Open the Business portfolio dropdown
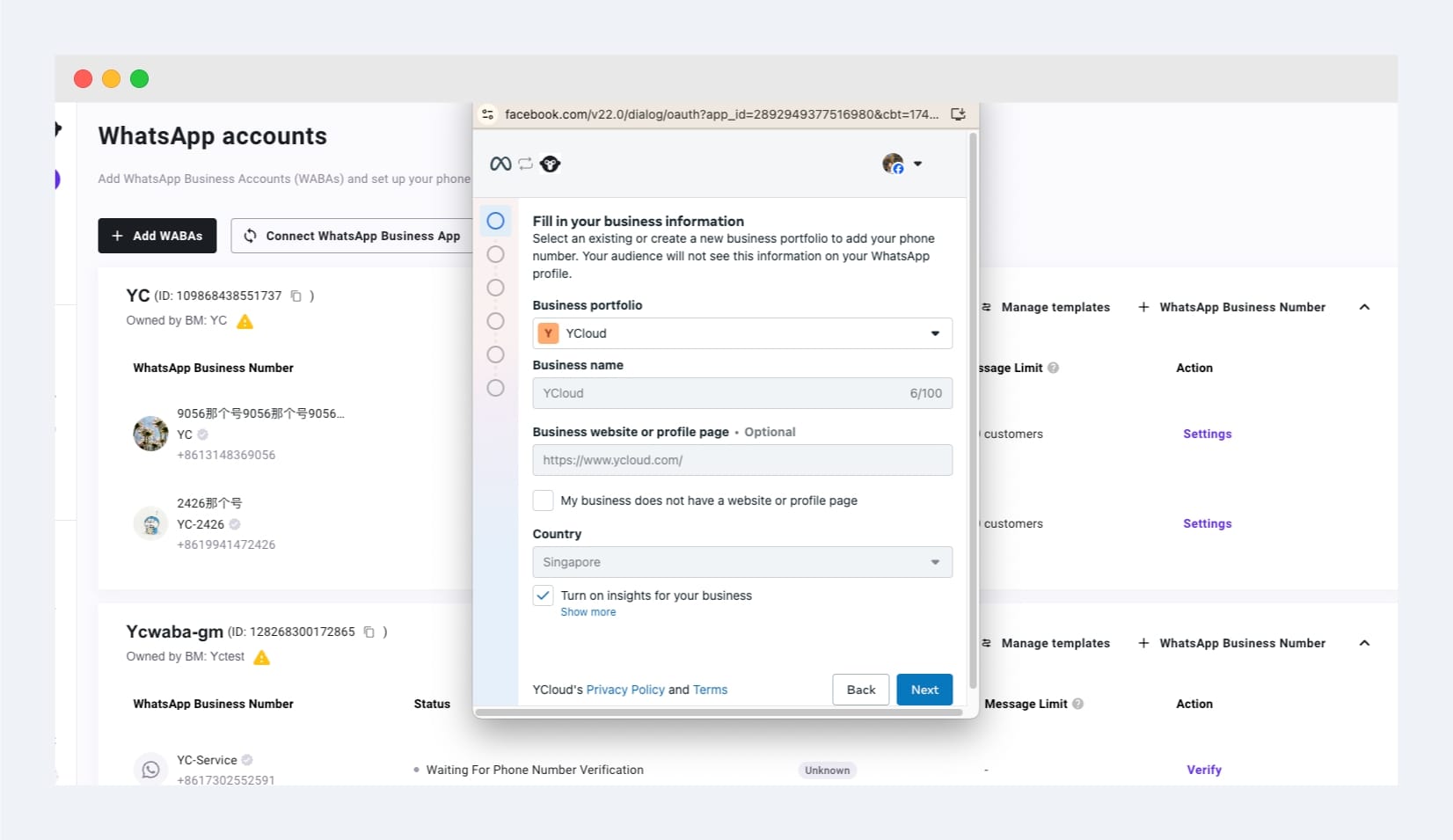This screenshot has height=840, width=1453. (x=742, y=333)
